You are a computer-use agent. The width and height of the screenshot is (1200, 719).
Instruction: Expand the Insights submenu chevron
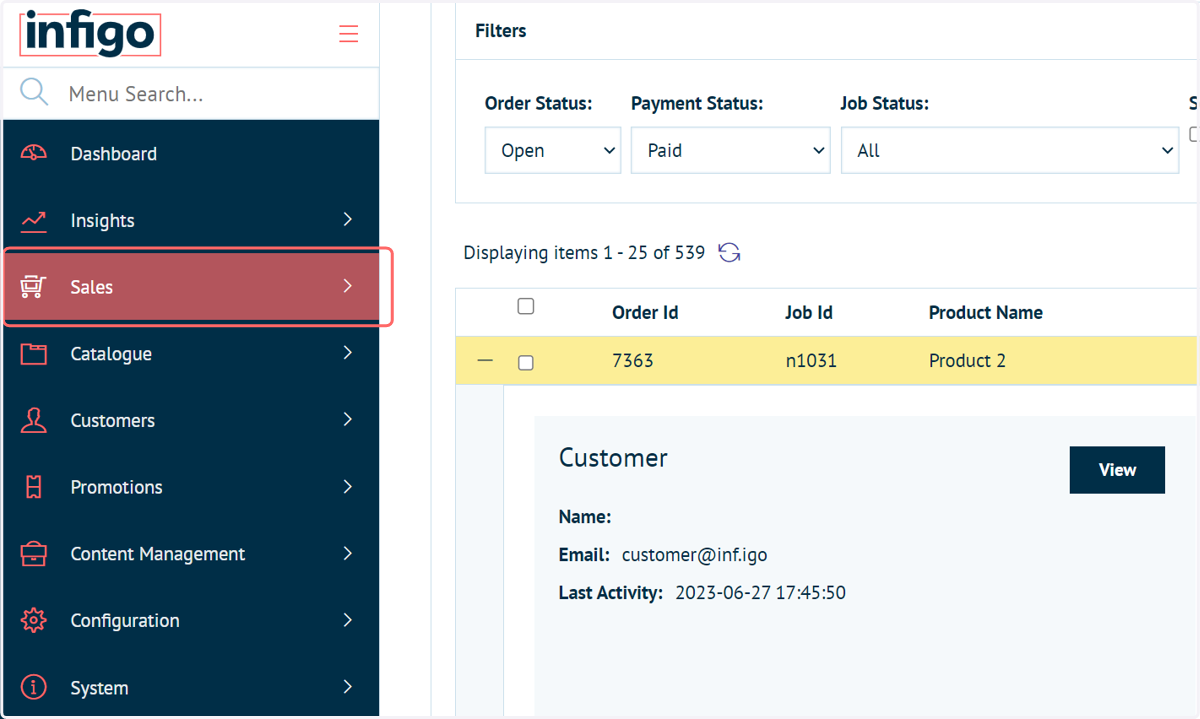(348, 219)
